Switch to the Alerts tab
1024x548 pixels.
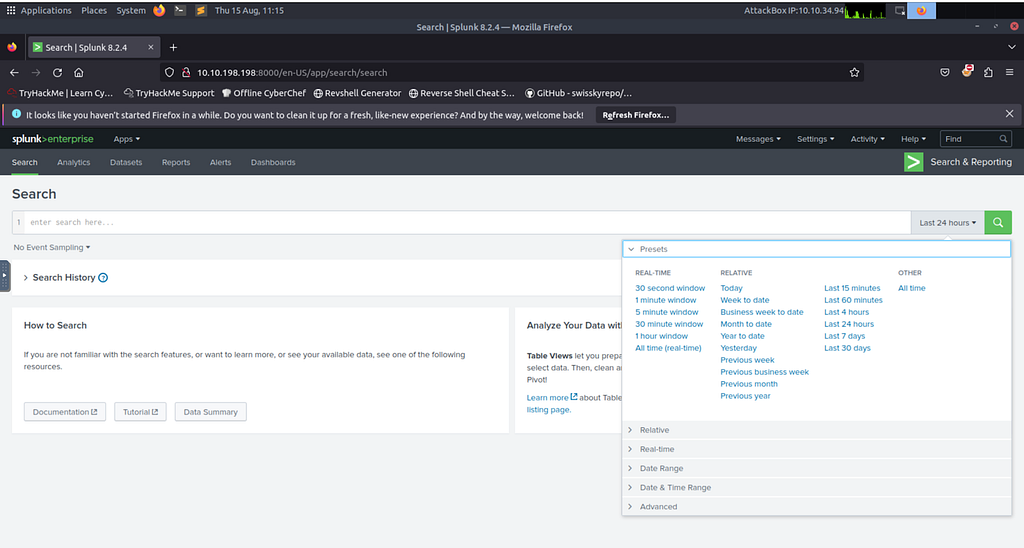[220, 162]
